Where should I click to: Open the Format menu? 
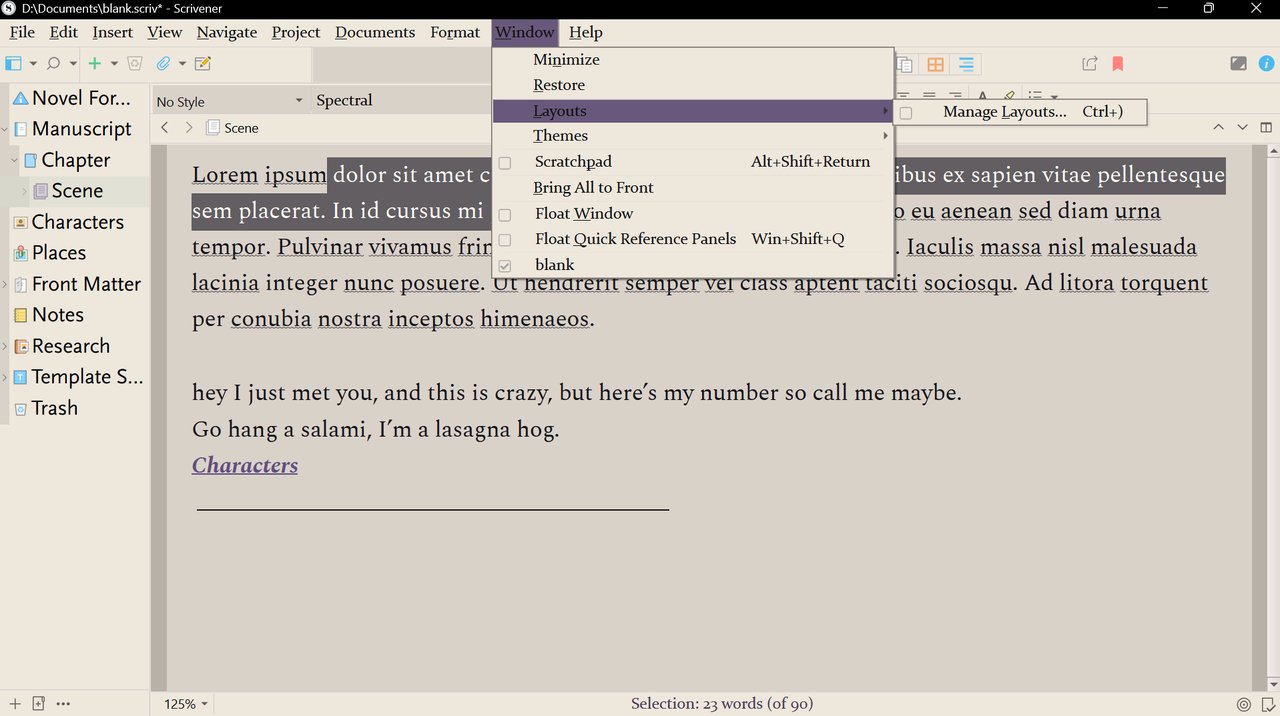click(x=455, y=32)
